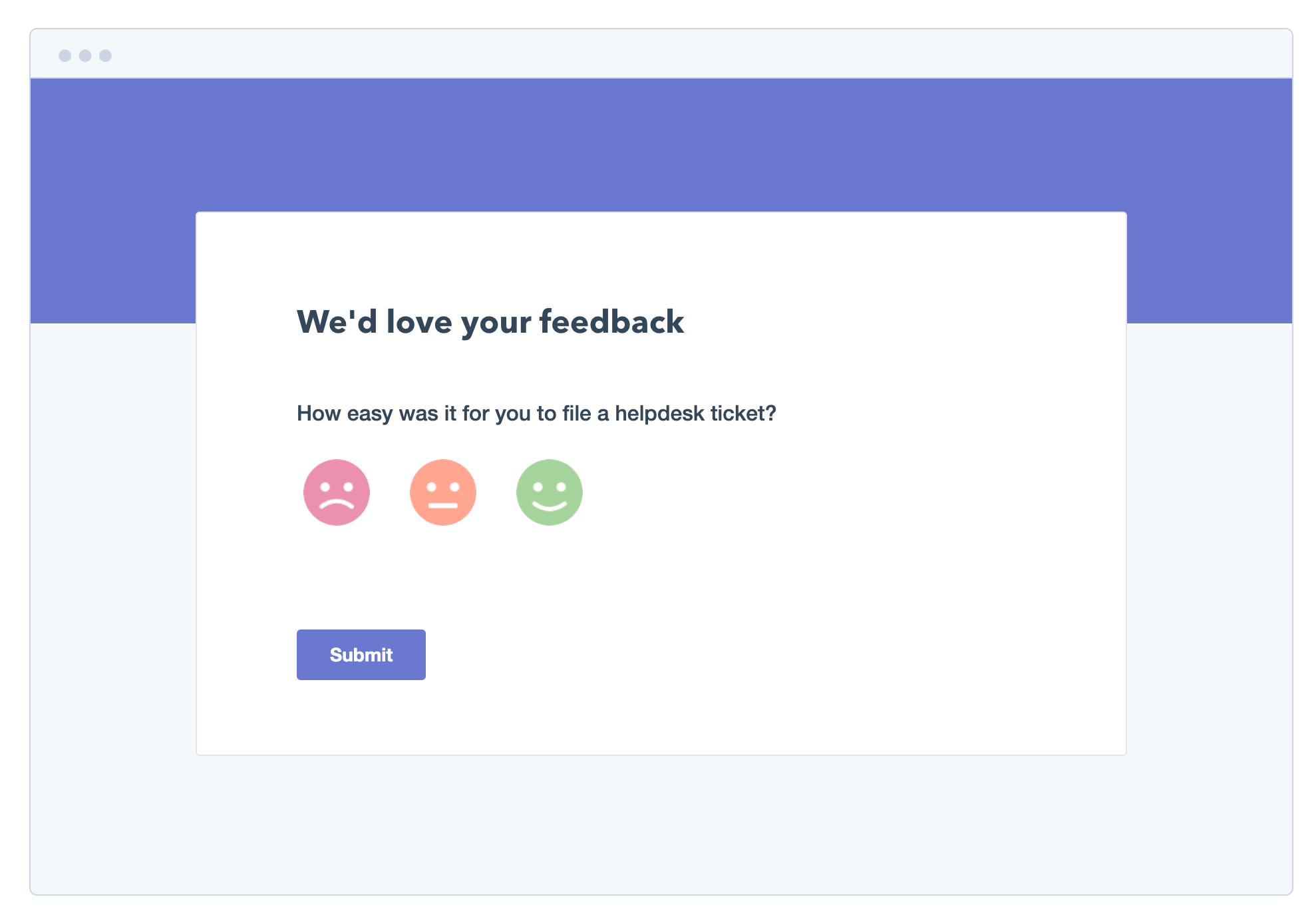
Task: Click the word "you" in the question
Action: tap(512, 415)
